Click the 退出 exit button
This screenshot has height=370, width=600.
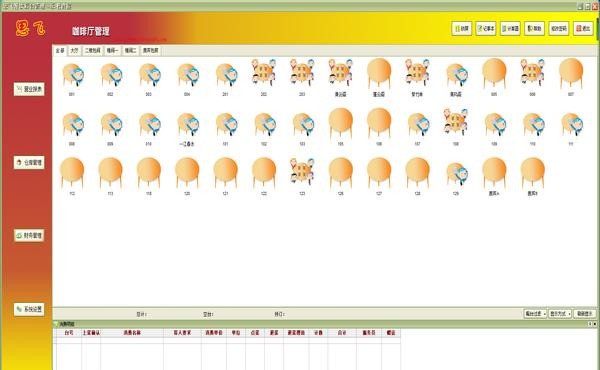click(583, 28)
